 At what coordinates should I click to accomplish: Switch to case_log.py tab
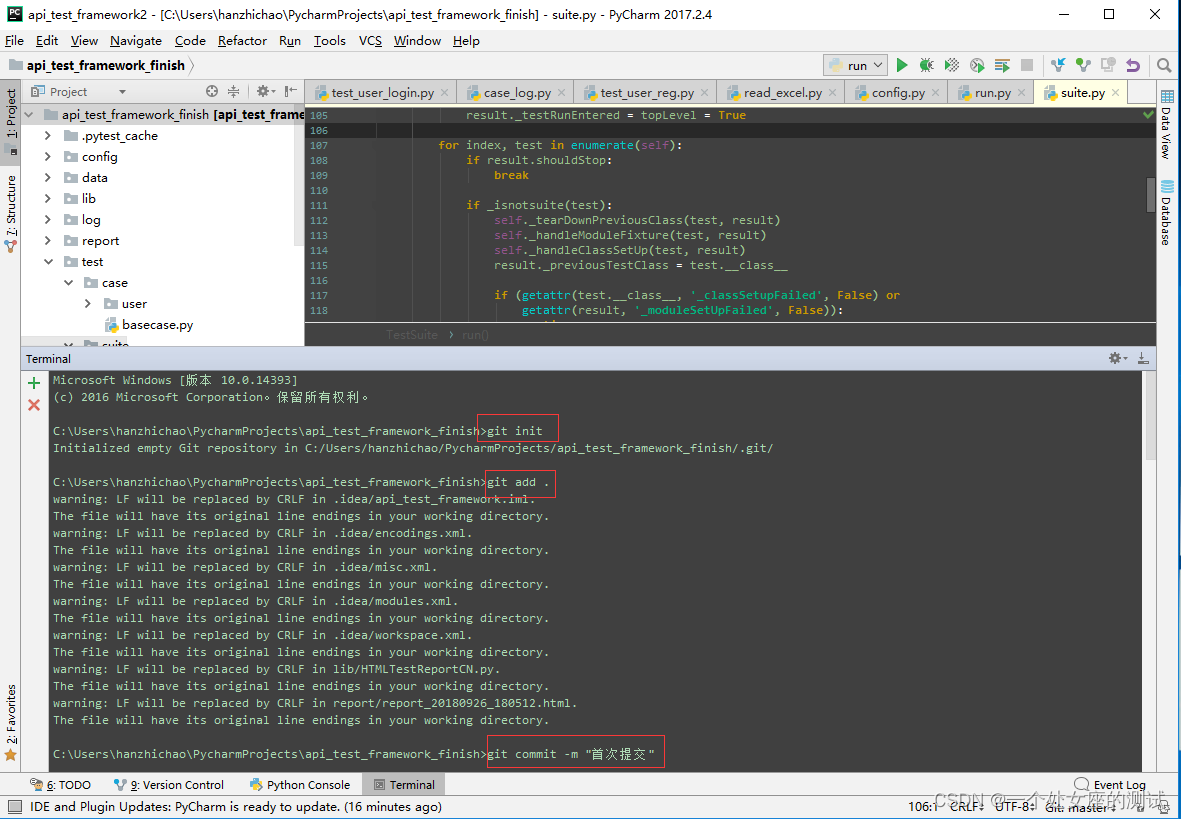(x=517, y=93)
